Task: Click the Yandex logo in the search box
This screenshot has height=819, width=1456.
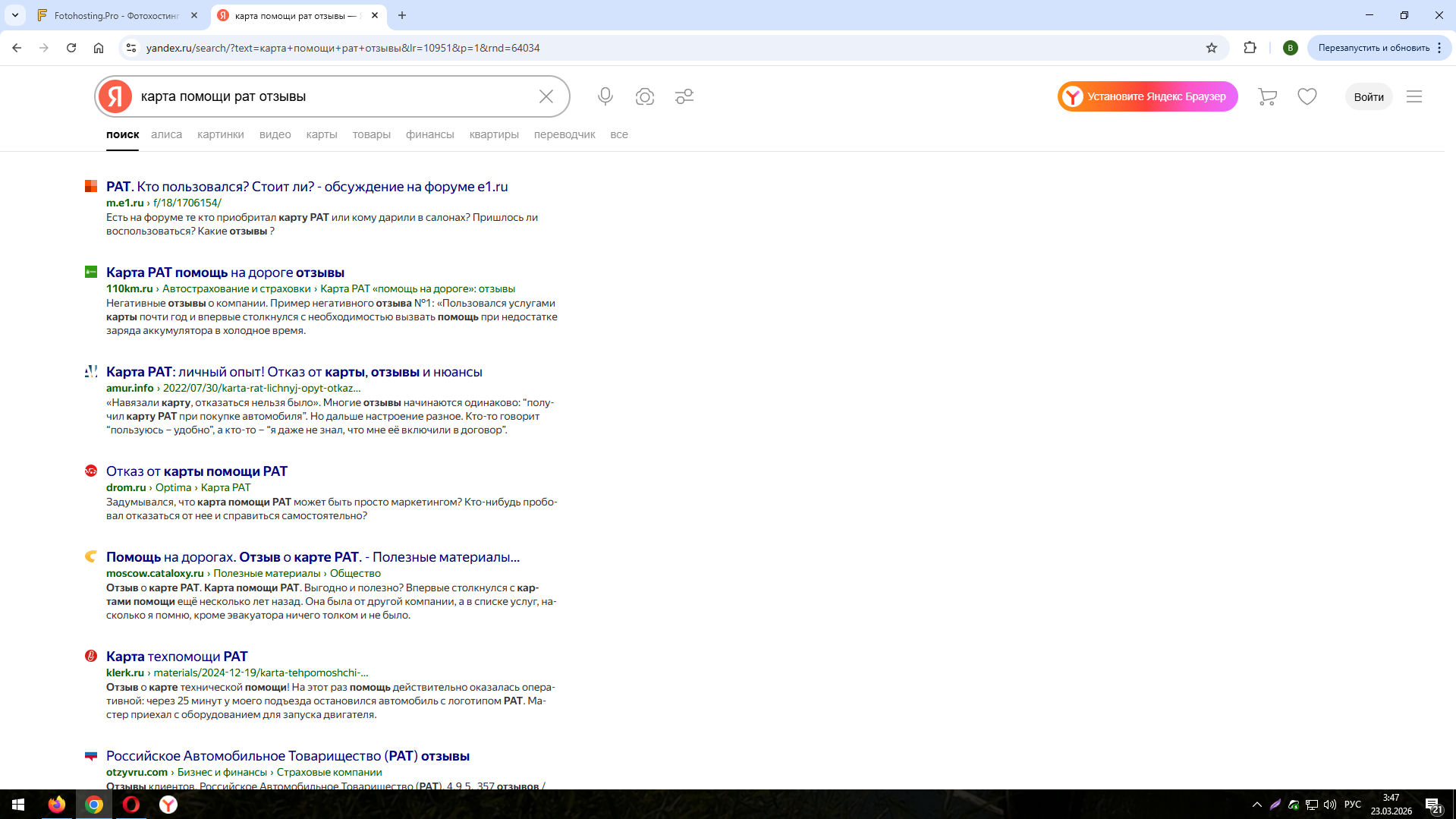Action: tap(115, 96)
